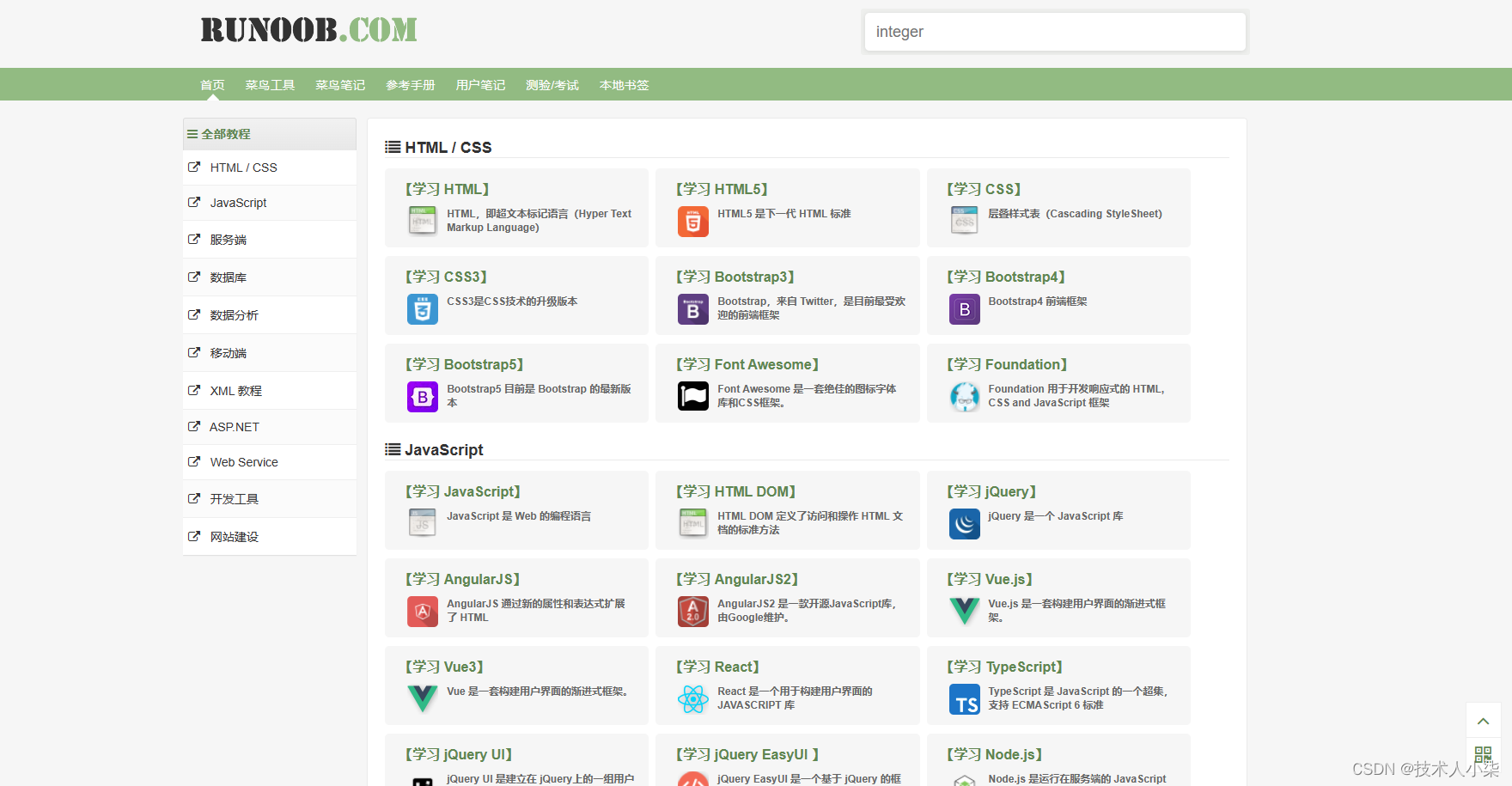Screen dimensions: 1512x786
Task: Select JavaScript in the sidebar
Action: (x=270, y=203)
